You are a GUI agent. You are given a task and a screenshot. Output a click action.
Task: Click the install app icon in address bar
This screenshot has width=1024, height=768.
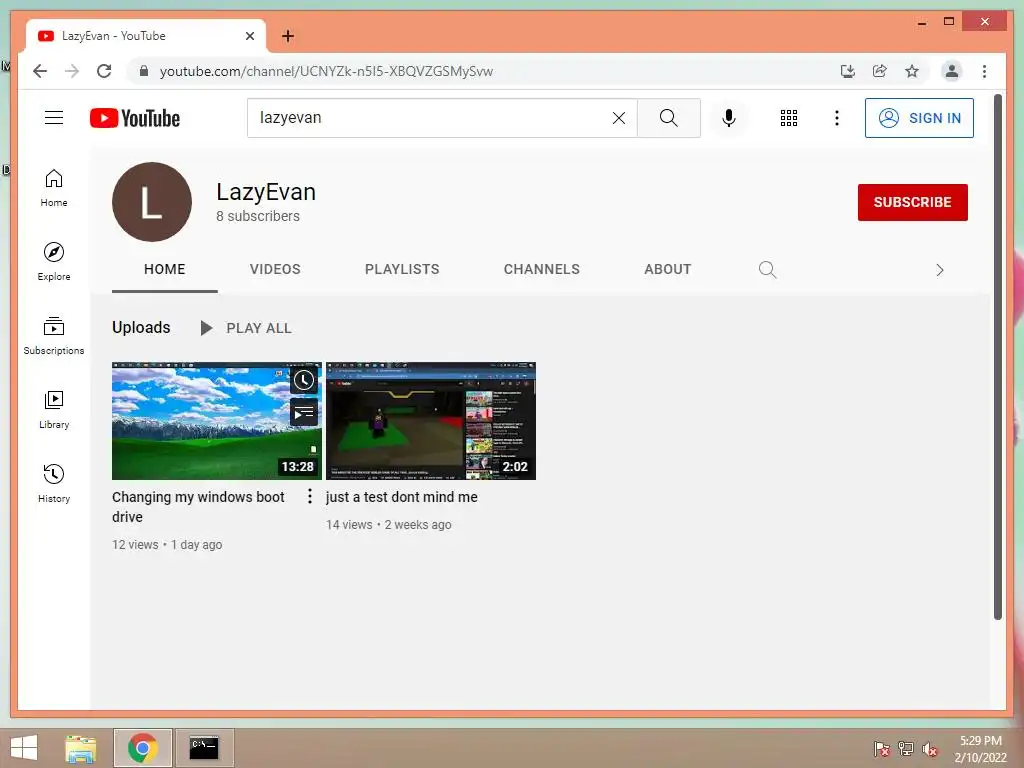[x=848, y=71]
